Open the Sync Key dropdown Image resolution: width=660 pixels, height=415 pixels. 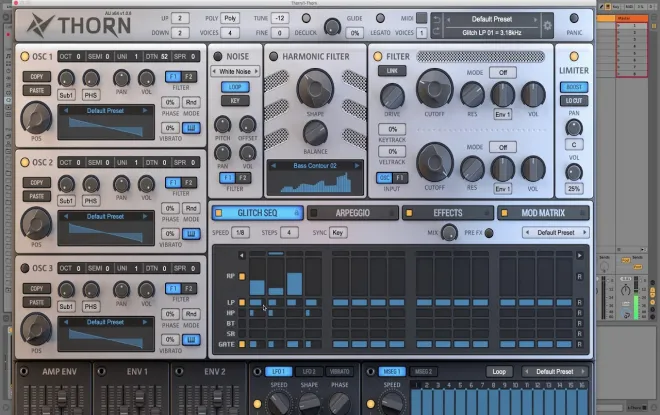[338, 232]
